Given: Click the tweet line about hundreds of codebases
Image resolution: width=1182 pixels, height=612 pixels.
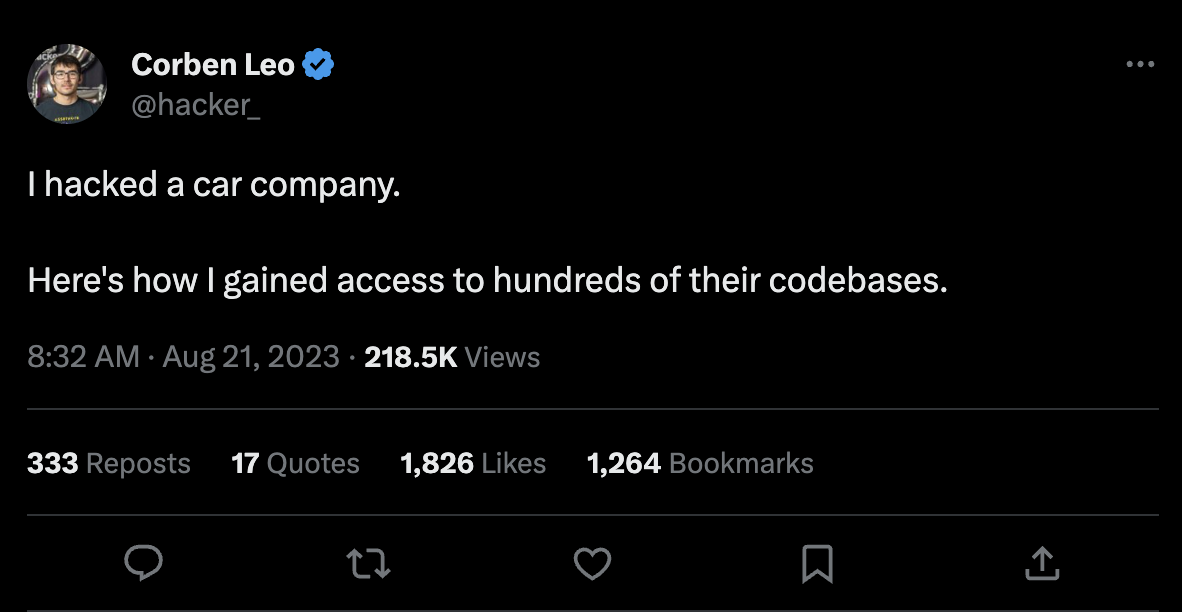Looking at the screenshot, I should (486, 281).
